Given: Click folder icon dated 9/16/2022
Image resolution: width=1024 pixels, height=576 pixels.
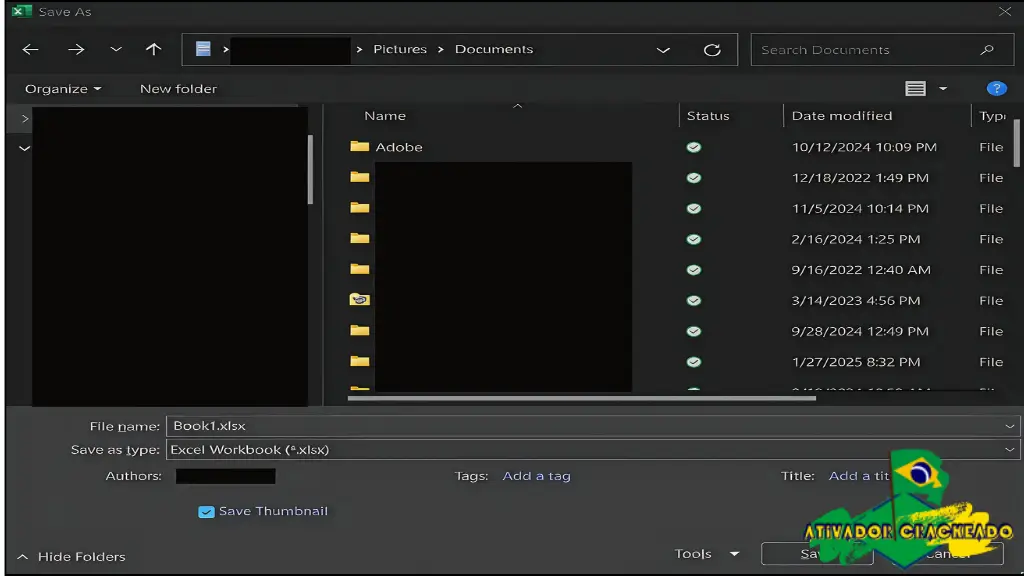Looking at the screenshot, I should (x=359, y=269).
